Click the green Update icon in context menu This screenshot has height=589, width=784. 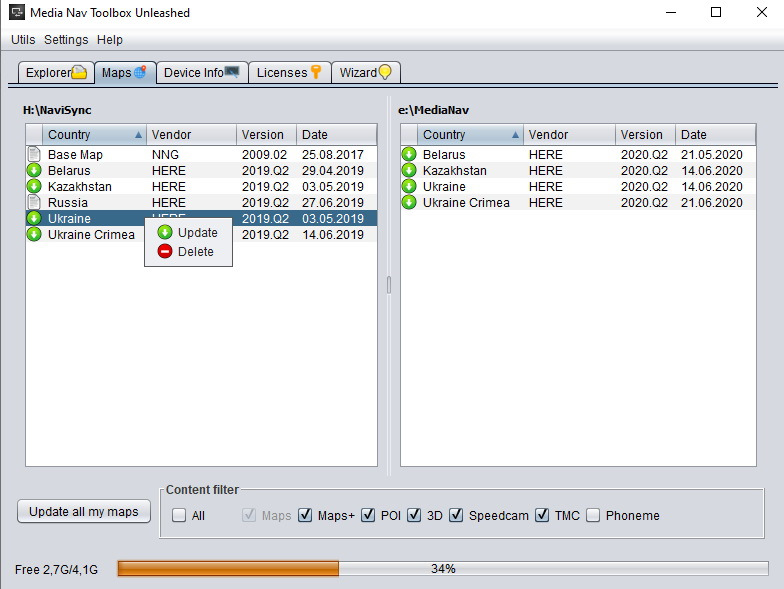[164, 232]
